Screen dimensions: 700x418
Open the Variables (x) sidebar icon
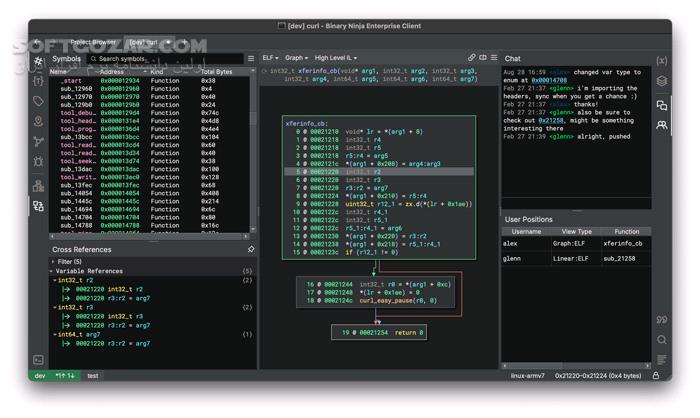tap(662, 61)
